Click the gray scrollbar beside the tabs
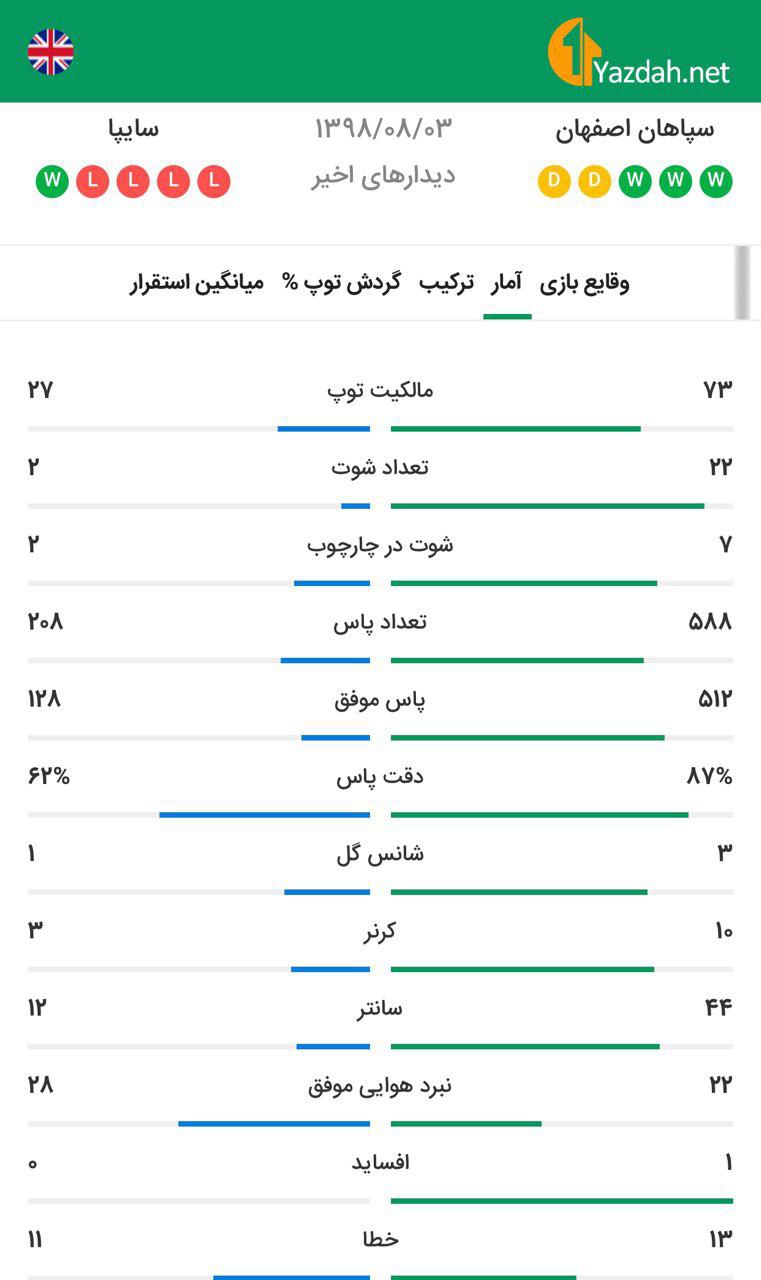 (741, 283)
